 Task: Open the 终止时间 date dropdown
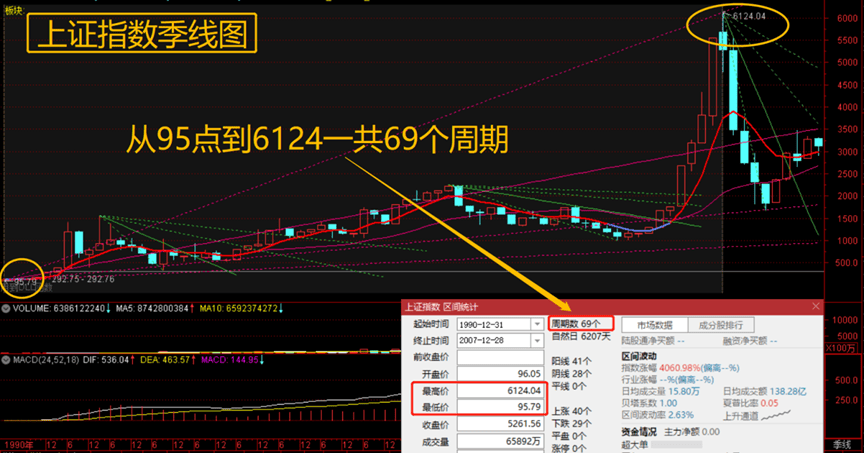537,341
